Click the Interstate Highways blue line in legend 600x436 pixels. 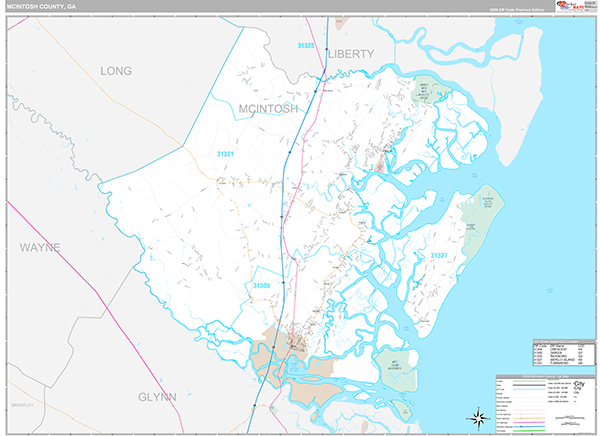tap(529, 426)
